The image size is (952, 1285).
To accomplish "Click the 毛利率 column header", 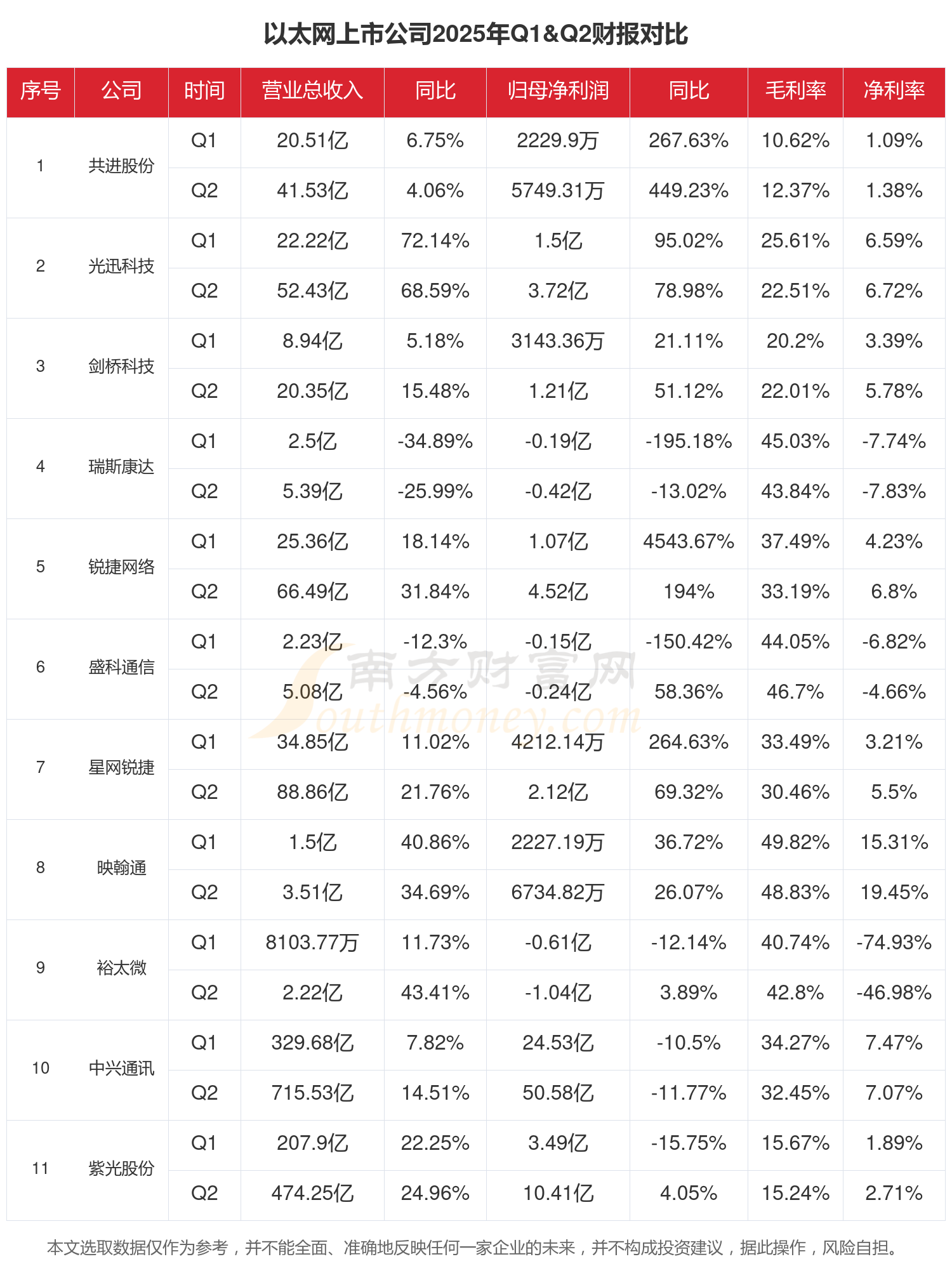I will point(795,91).
